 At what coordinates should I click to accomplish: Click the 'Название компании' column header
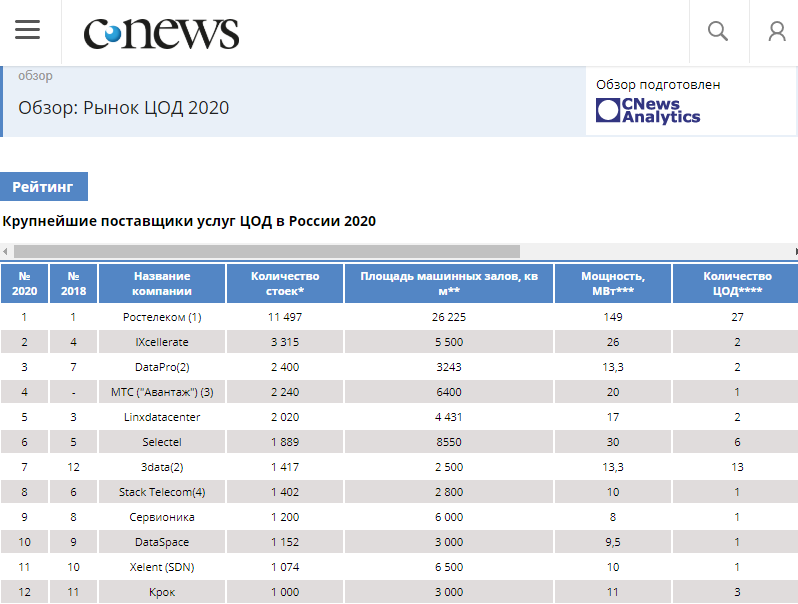[161, 284]
